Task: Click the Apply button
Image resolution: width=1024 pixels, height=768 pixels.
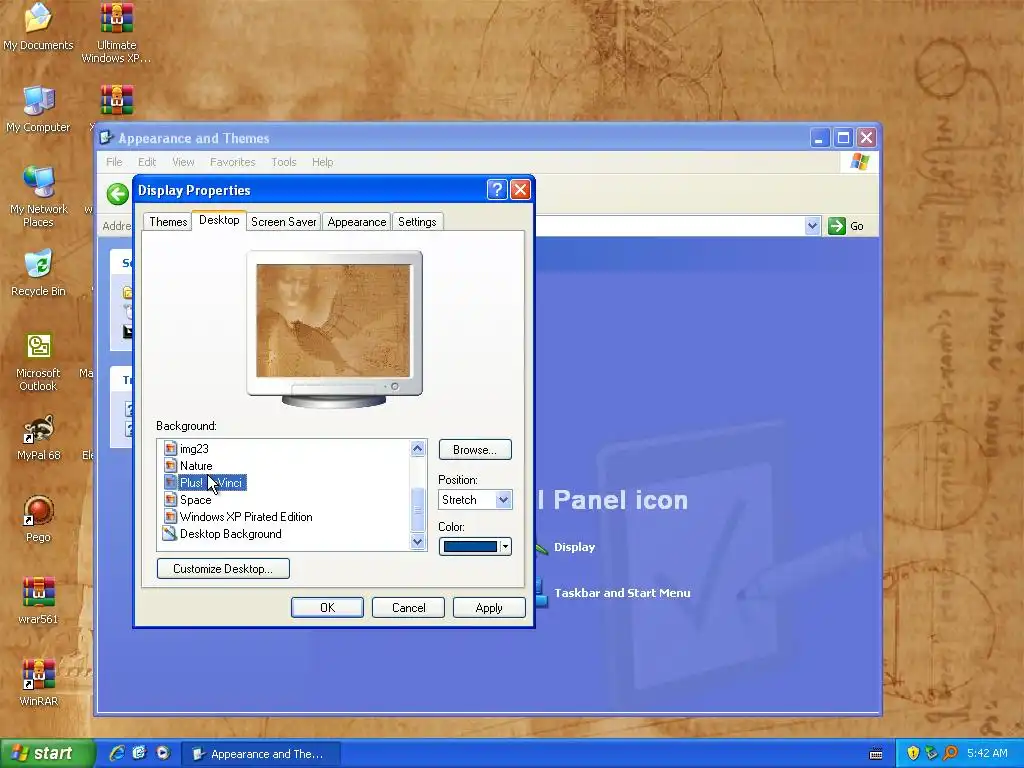Action: pyautogui.click(x=489, y=608)
